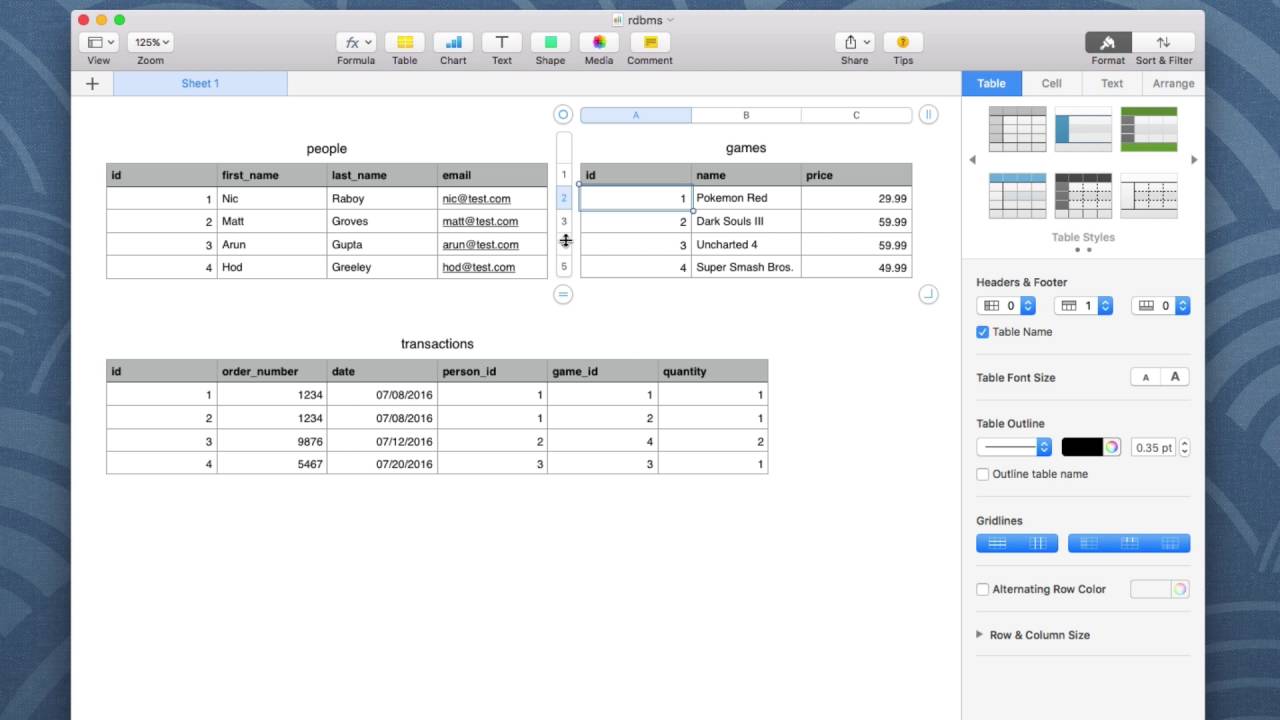Click the black outline color swatch

(1082, 447)
